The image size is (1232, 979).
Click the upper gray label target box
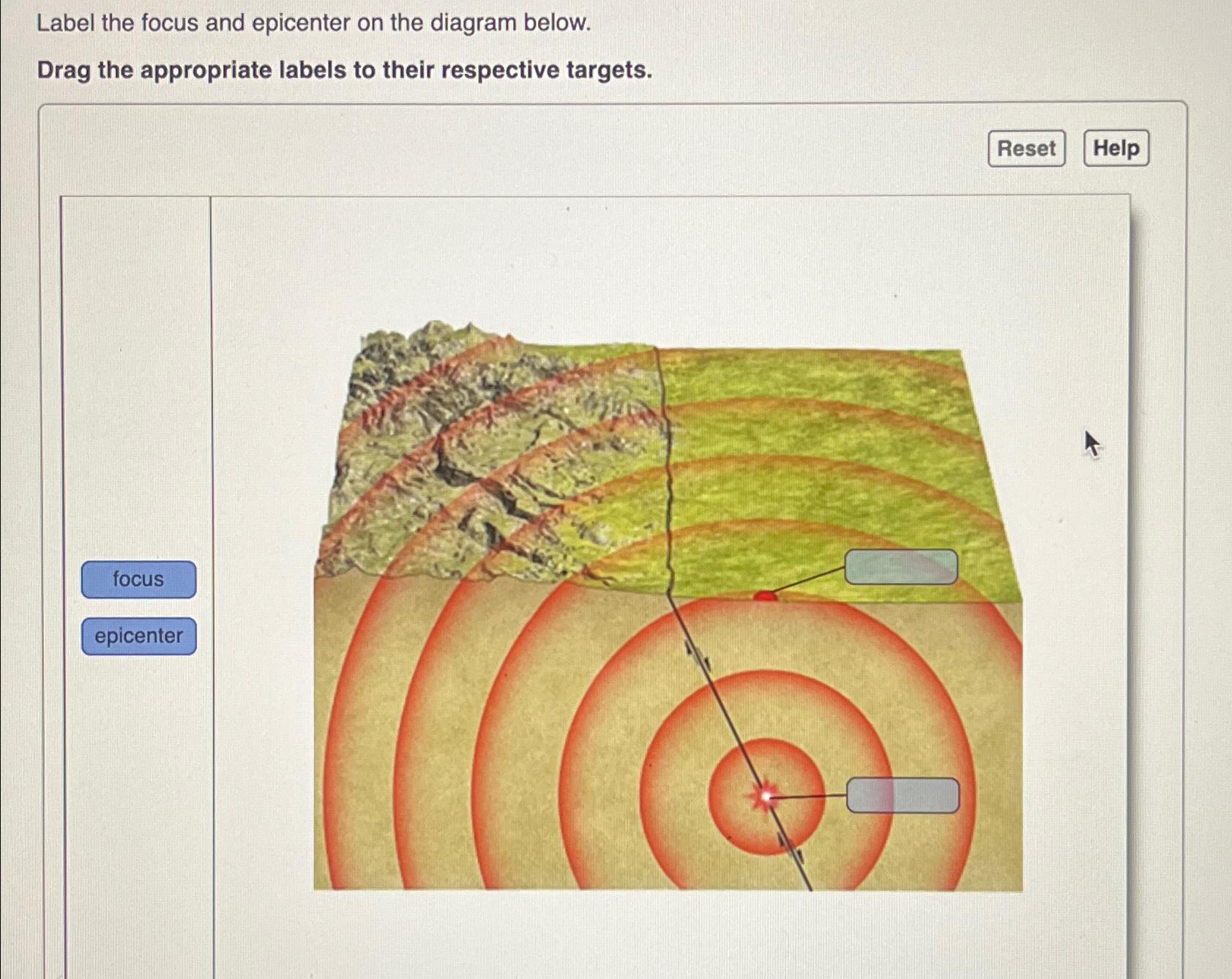[x=901, y=567]
